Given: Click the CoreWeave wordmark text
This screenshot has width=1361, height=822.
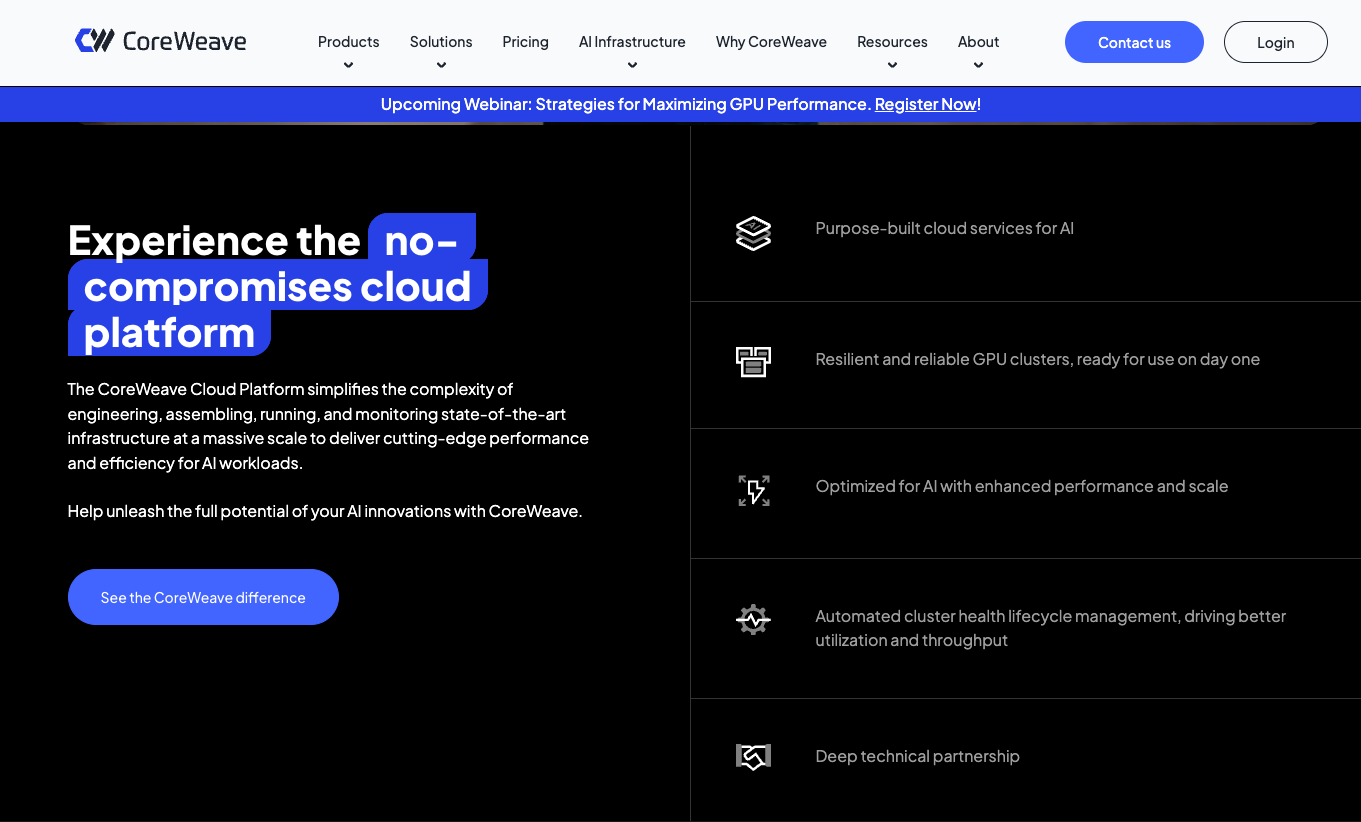Looking at the screenshot, I should (x=184, y=41).
